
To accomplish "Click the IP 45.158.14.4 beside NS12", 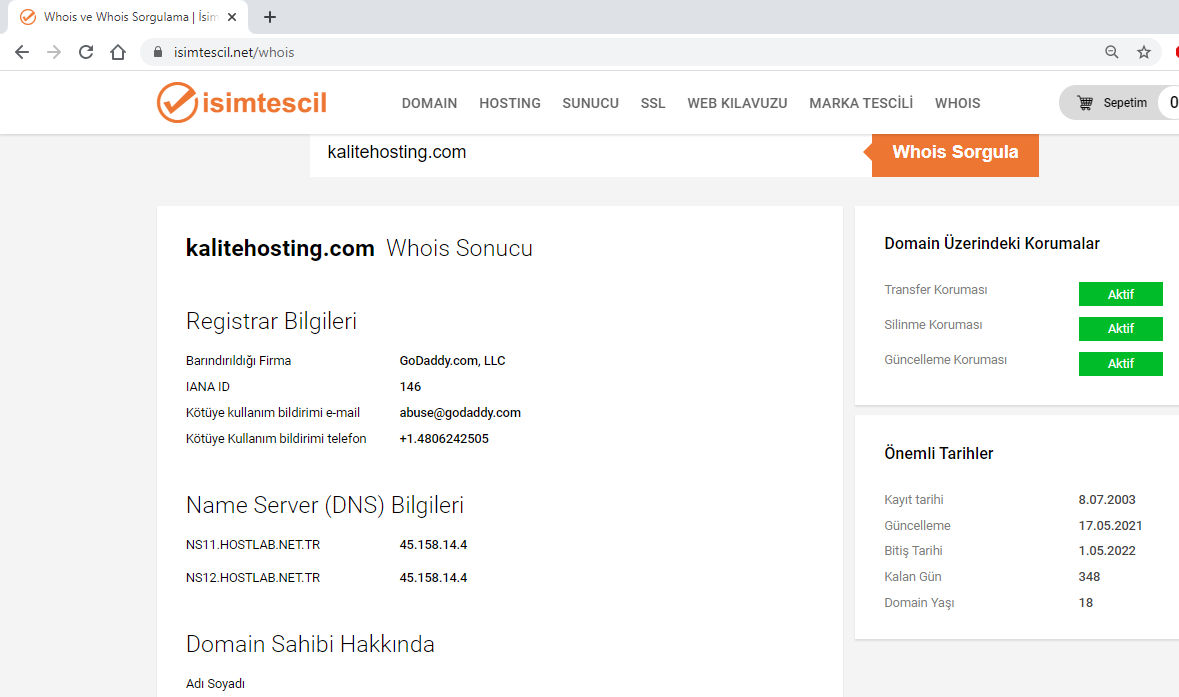I will (x=433, y=577).
